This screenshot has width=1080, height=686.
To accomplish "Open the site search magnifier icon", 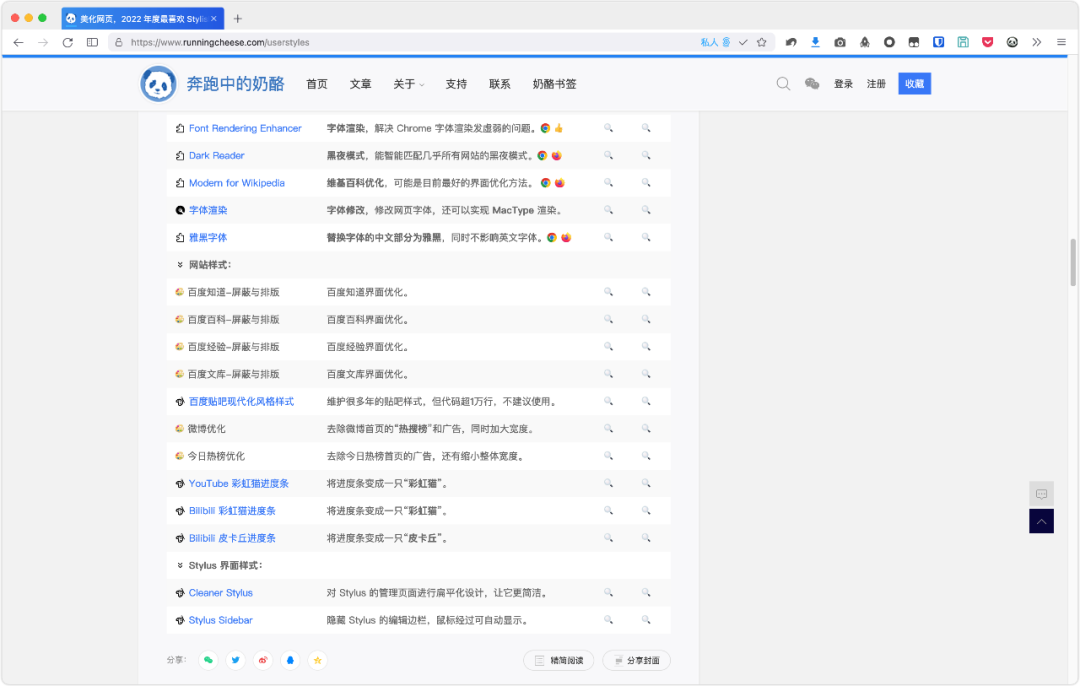I will coord(783,84).
